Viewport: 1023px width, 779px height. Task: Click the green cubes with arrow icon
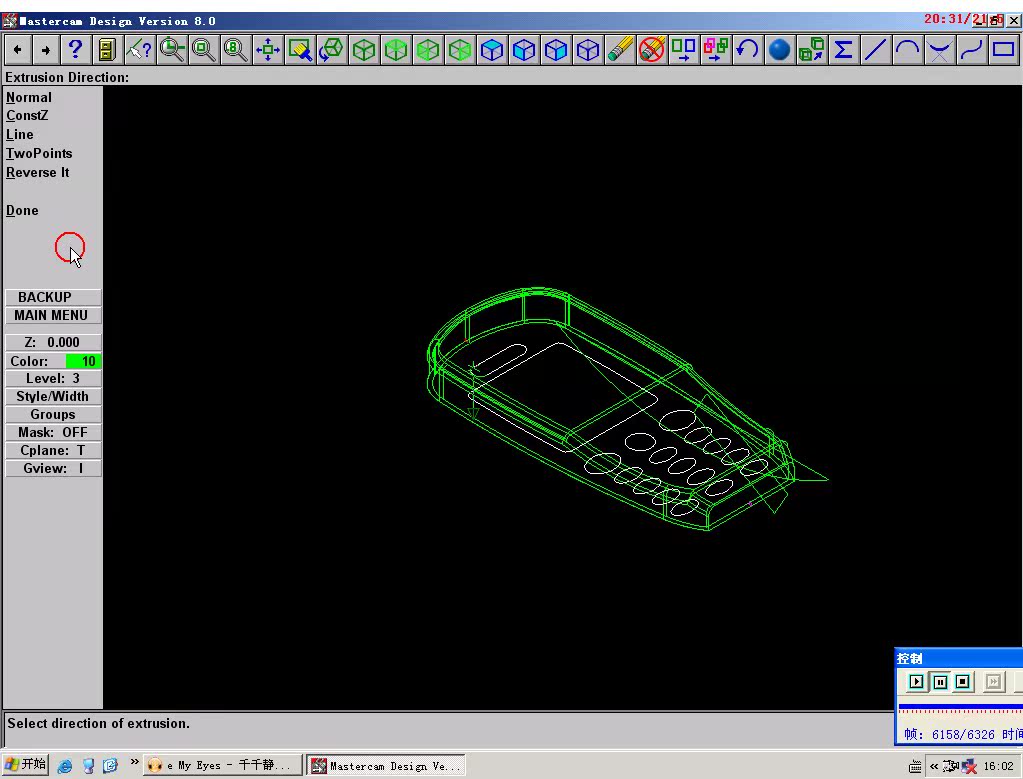pyautogui.click(x=812, y=50)
